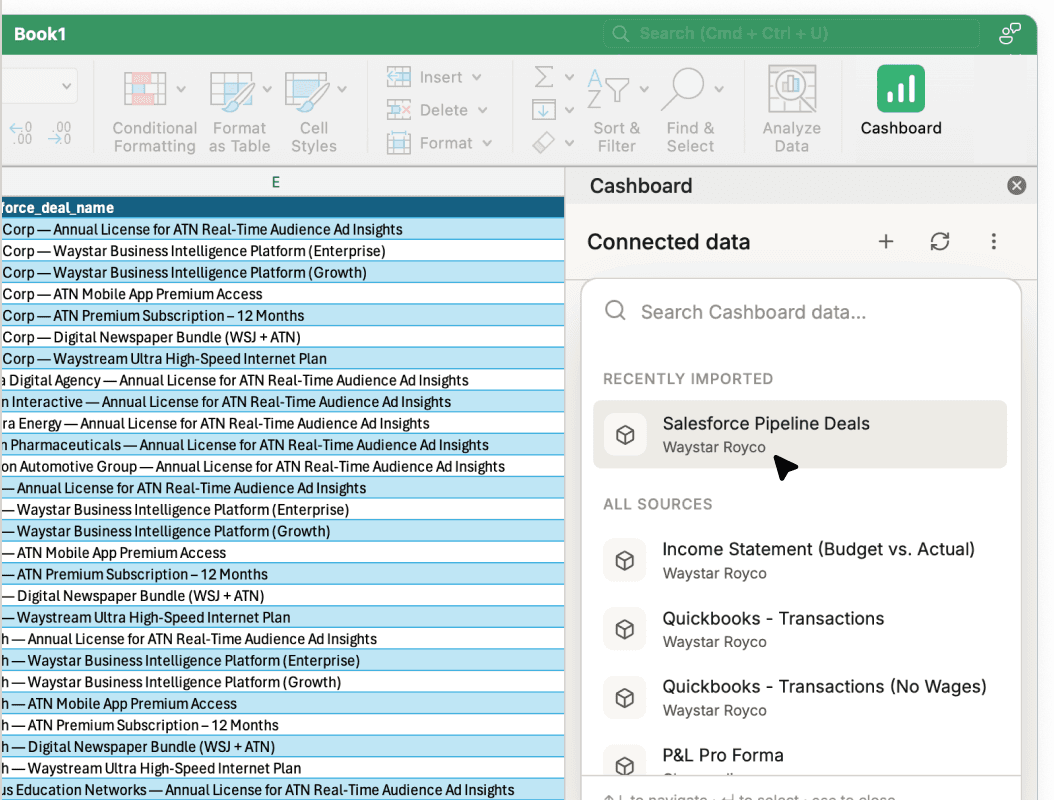Expand the Fill dropdown arrow
1054x800 pixels.
click(569, 110)
